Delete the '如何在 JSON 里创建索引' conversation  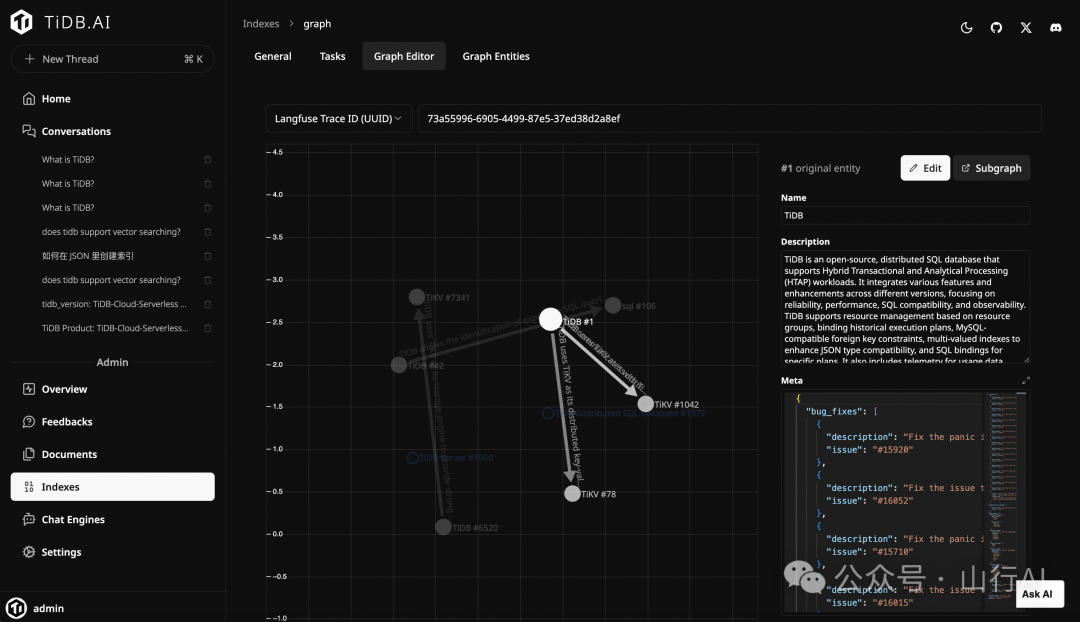207,256
